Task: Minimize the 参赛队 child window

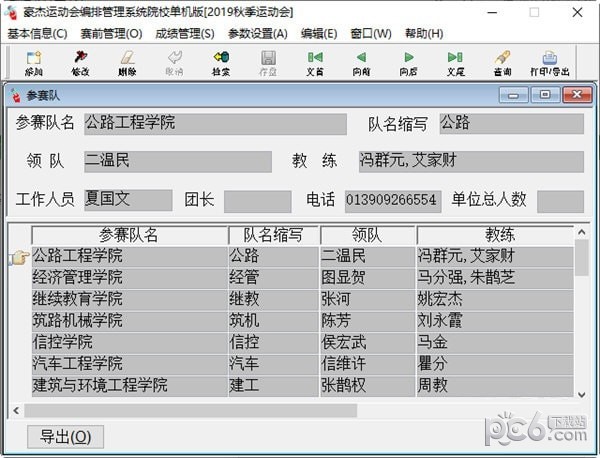Action: 514,95
